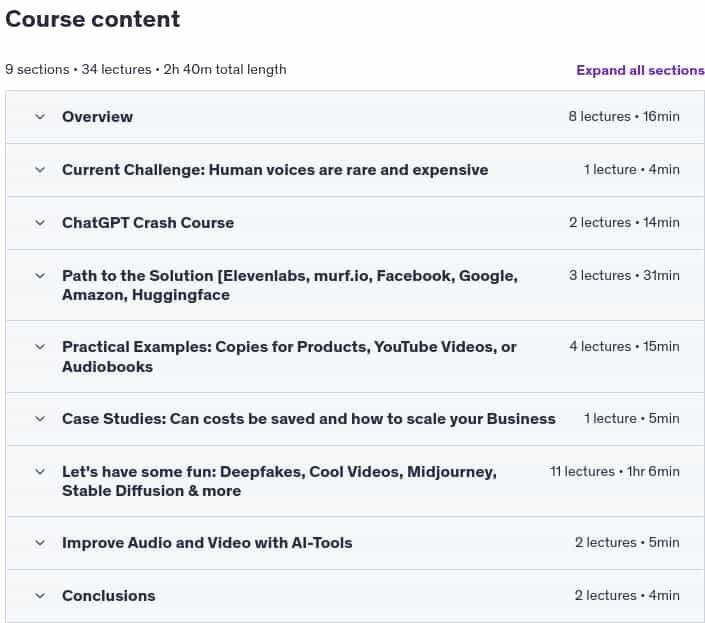
Task: Click '3 lectures • 31min' text
Action: coord(624,275)
